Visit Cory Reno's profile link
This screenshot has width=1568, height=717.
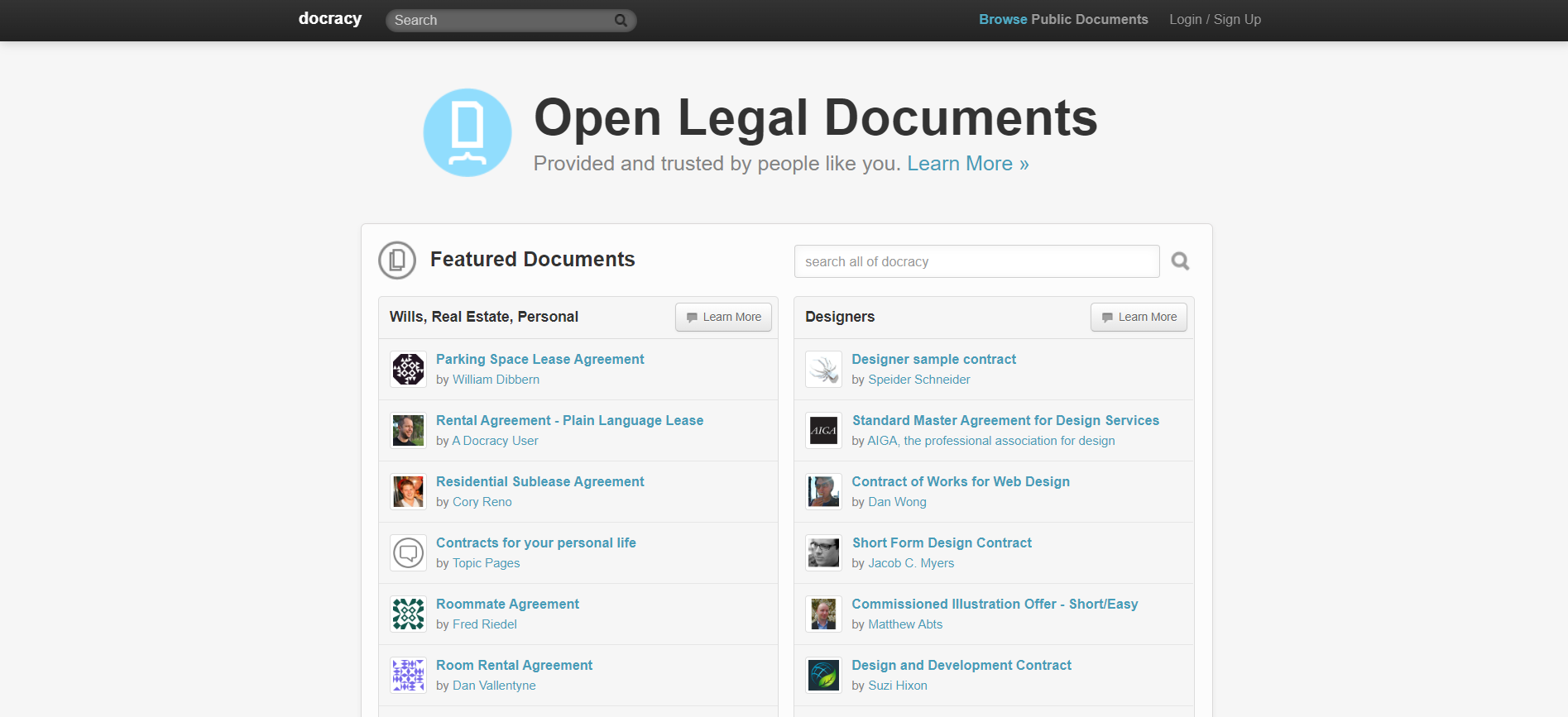[482, 502]
